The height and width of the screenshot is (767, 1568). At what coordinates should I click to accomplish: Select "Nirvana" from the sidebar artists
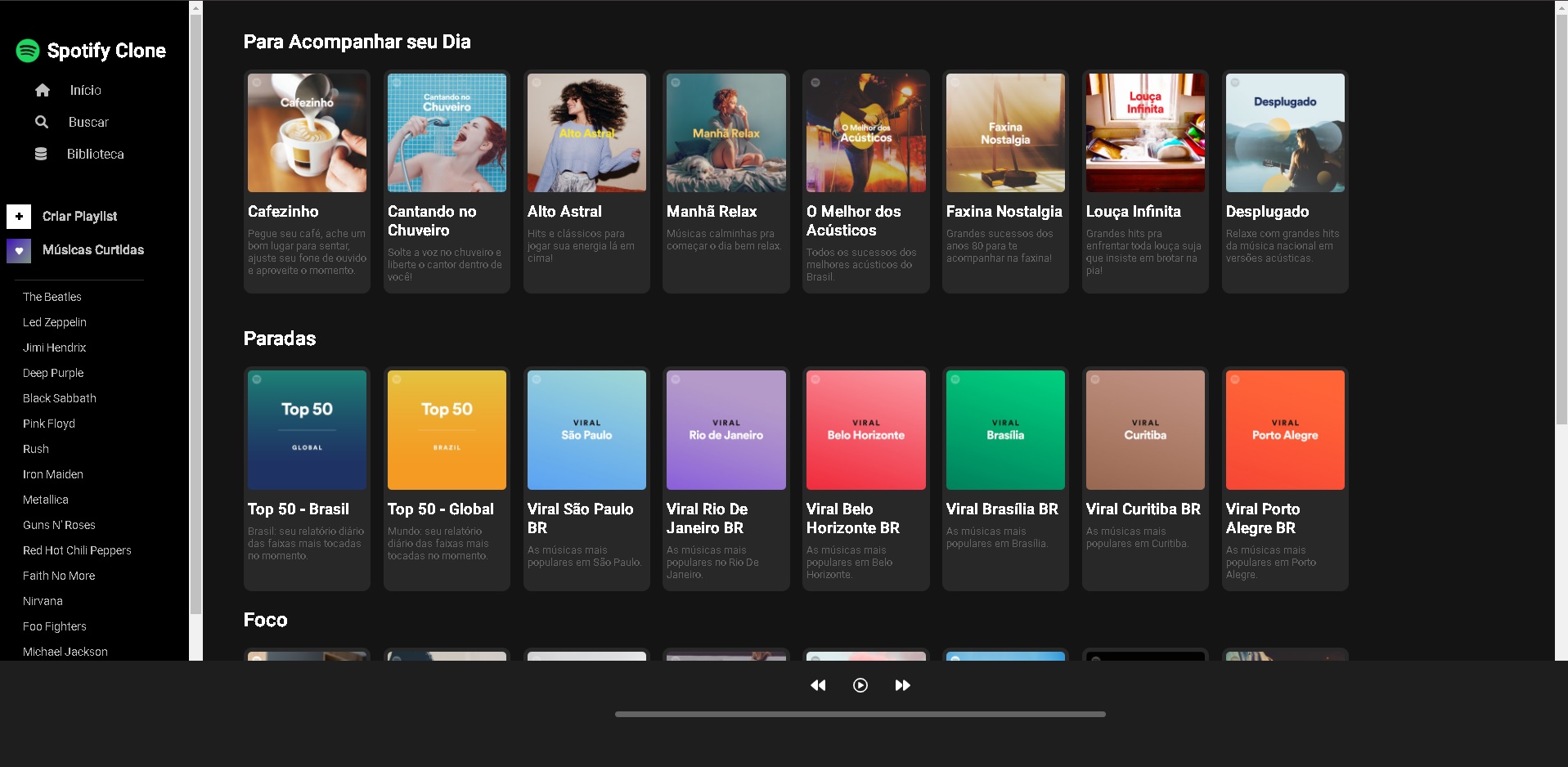[x=42, y=601]
